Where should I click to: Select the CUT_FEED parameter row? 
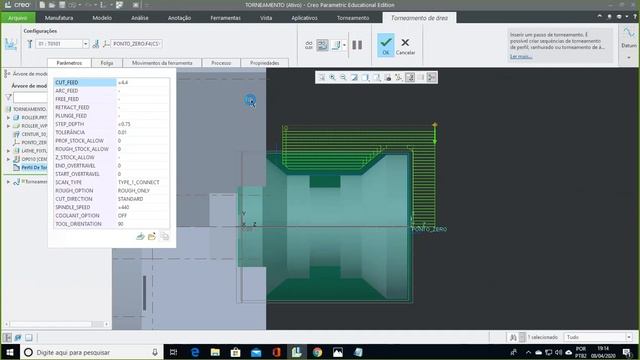pyautogui.click(x=112, y=82)
